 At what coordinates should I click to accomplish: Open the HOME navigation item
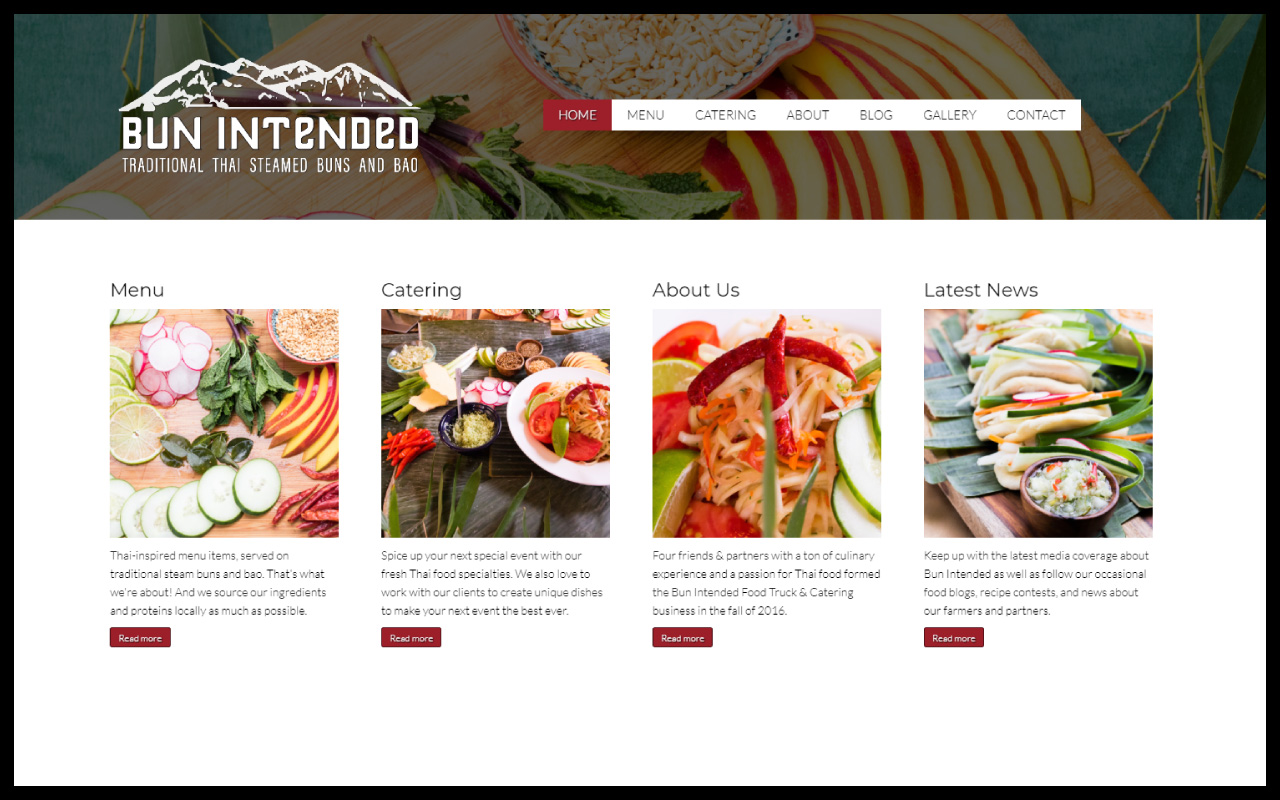pos(577,115)
